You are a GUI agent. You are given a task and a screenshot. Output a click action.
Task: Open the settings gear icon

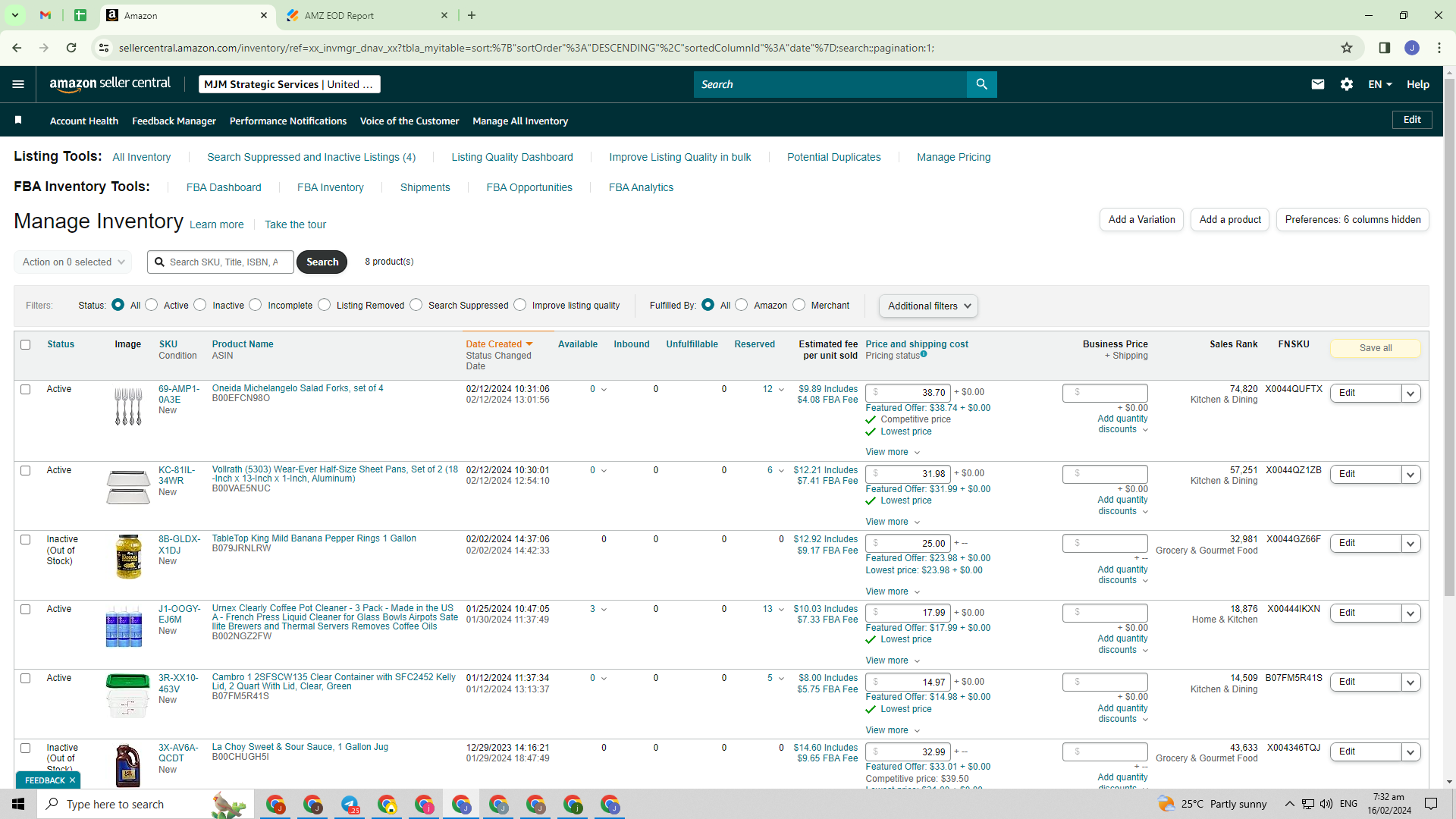point(1347,84)
